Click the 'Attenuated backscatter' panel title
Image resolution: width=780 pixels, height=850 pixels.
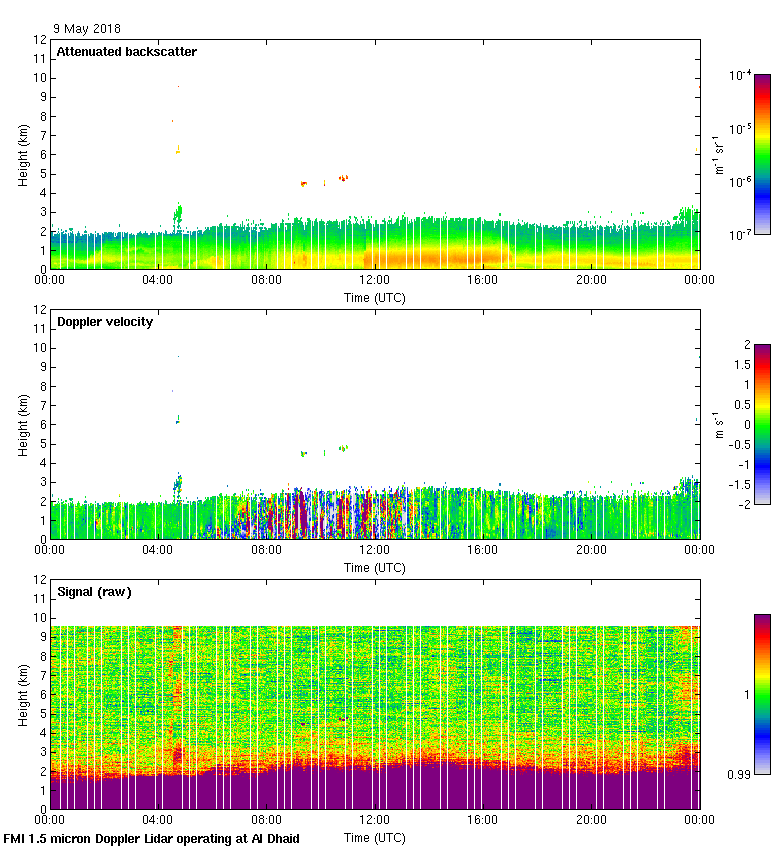[126, 51]
